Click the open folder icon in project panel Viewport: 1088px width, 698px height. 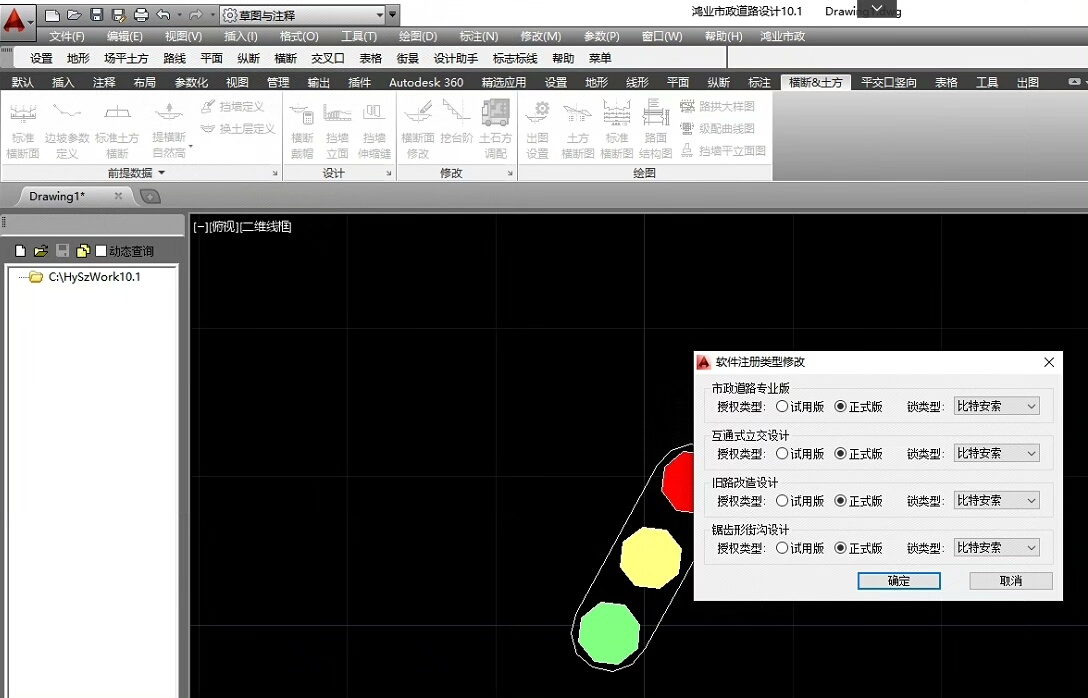[x=41, y=250]
